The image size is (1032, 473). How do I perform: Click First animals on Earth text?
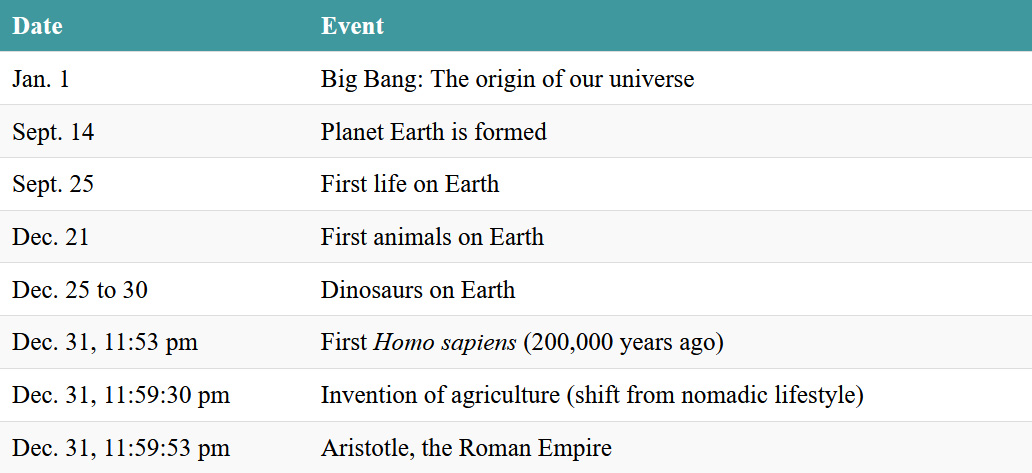(x=432, y=238)
